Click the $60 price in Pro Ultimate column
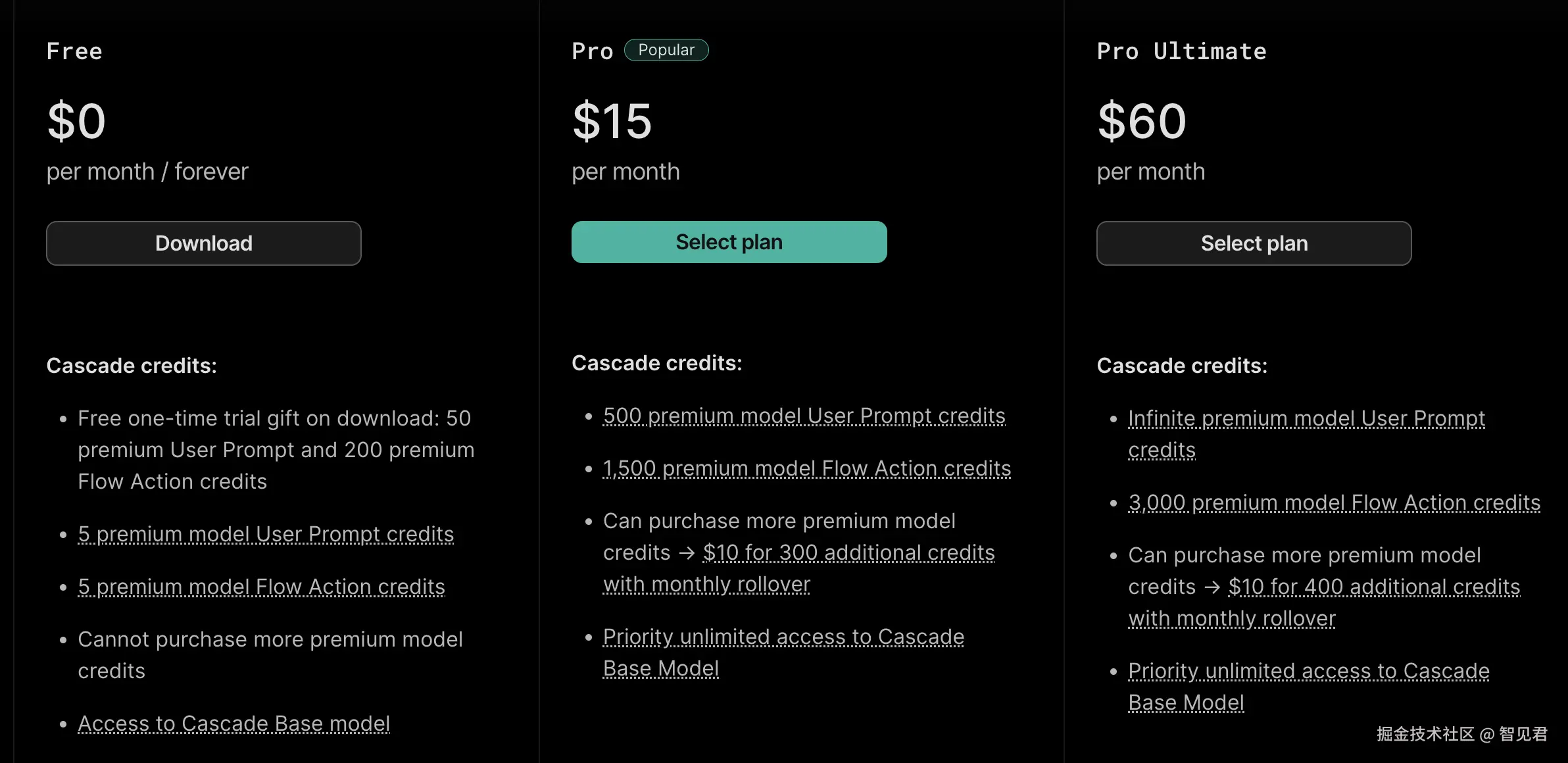This screenshot has height=763, width=1568. 1141,121
